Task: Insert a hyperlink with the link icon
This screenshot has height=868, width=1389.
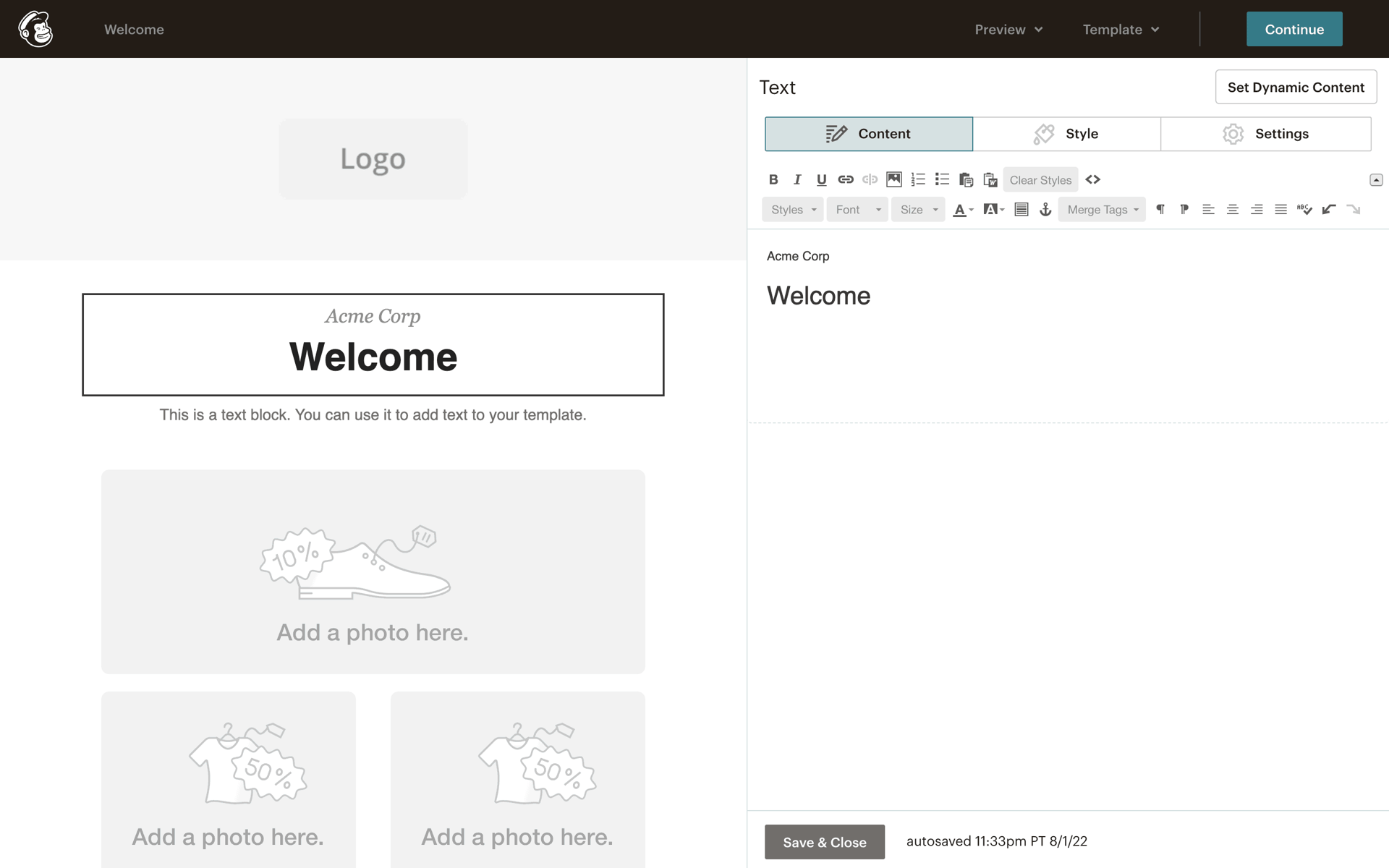Action: [x=846, y=179]
